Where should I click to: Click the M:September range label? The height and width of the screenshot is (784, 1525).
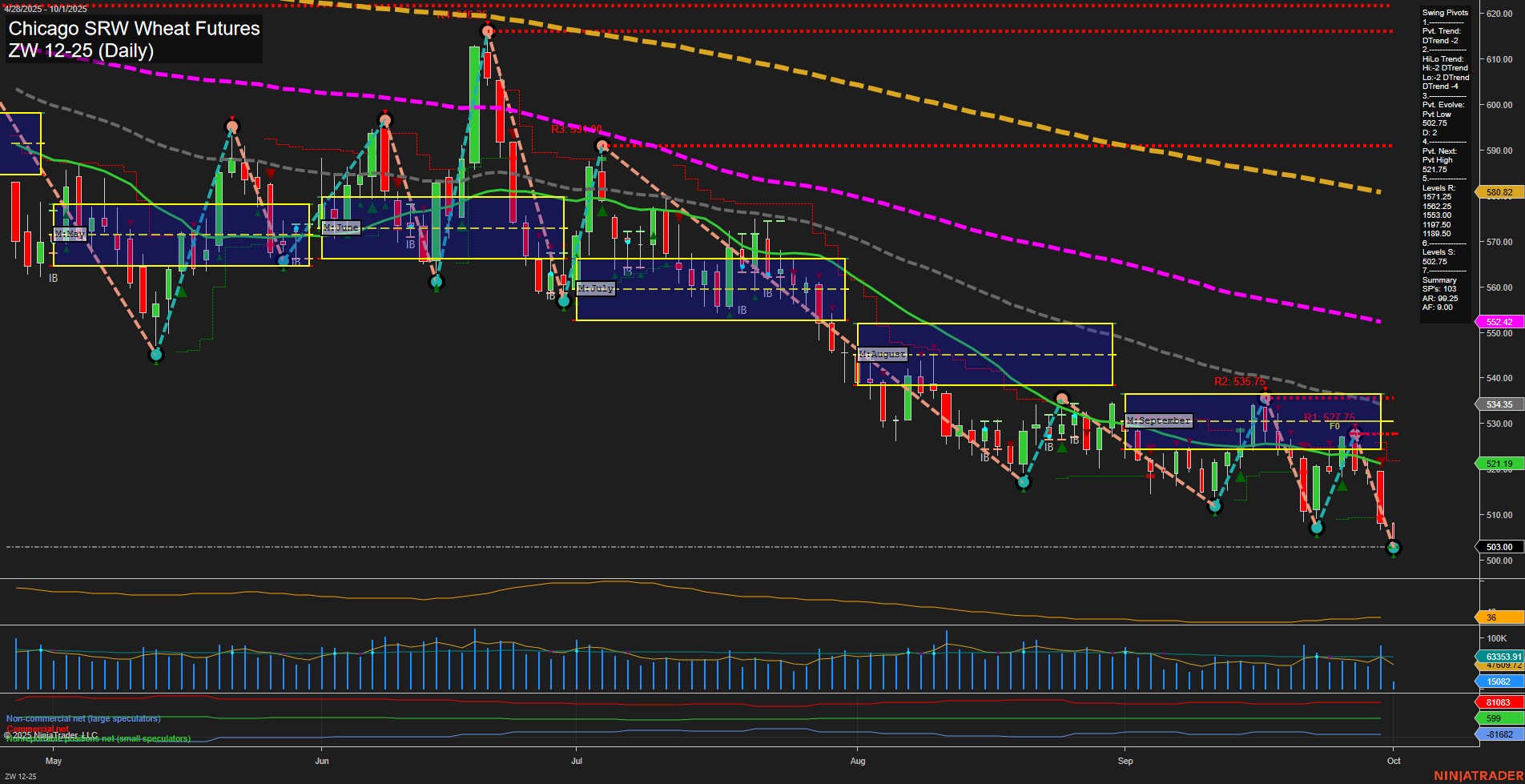(x=1158, y=420)
